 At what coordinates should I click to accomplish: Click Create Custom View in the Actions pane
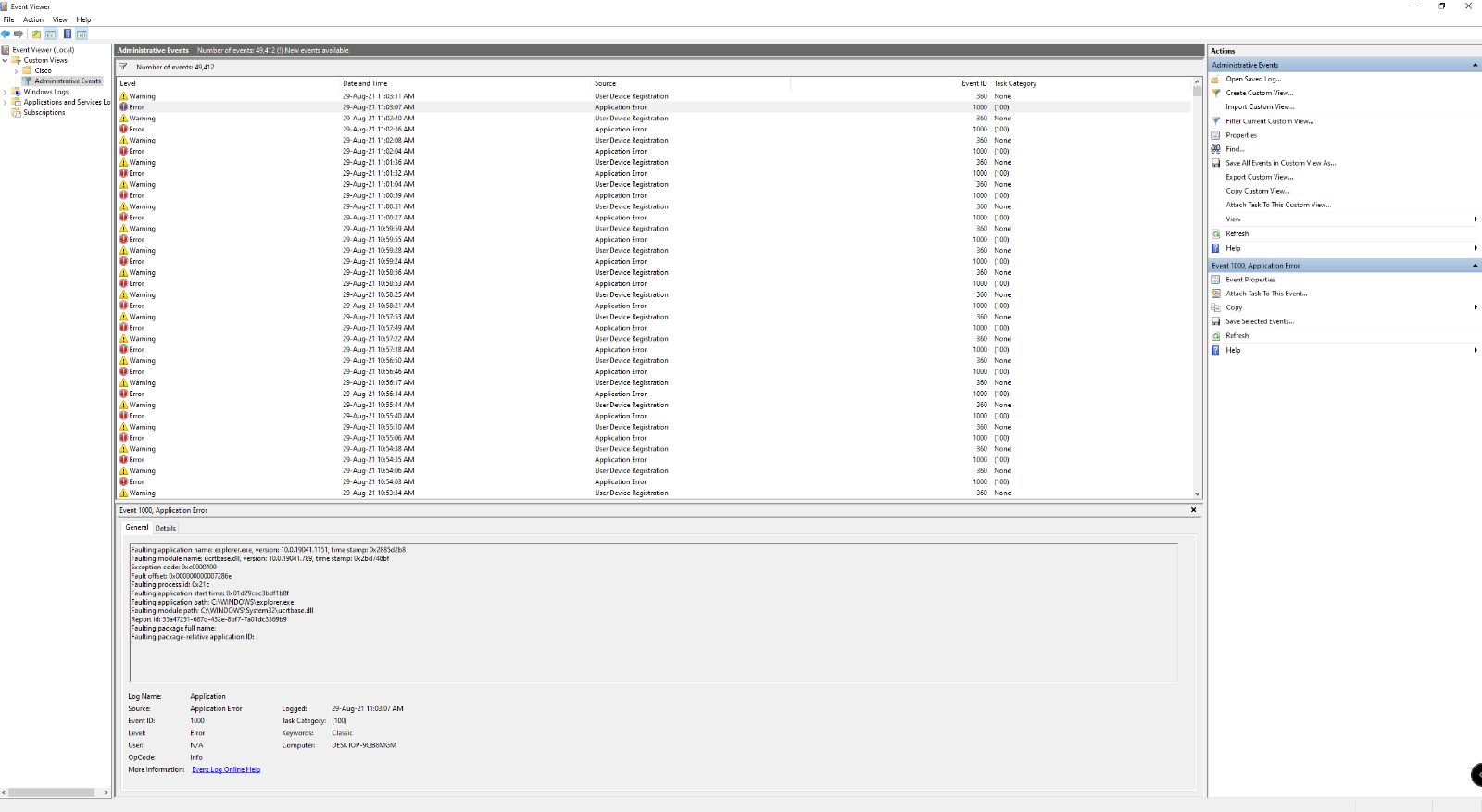[x=1260, y=93]
